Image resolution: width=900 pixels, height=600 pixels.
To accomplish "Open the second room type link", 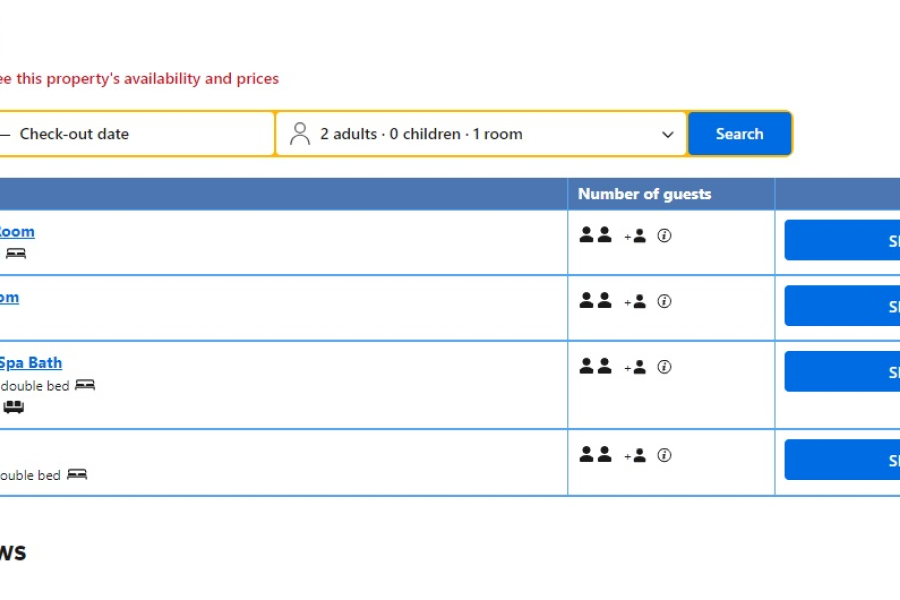I will coord(9,297).
